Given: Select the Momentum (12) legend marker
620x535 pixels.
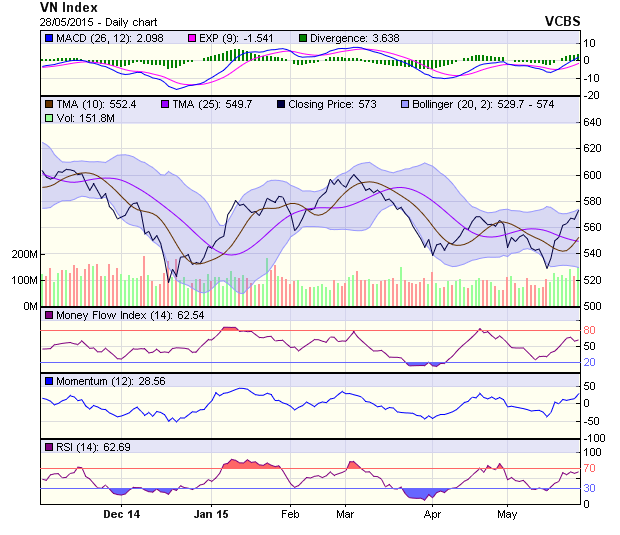Looking at the screenshot, I should point(48,381).
